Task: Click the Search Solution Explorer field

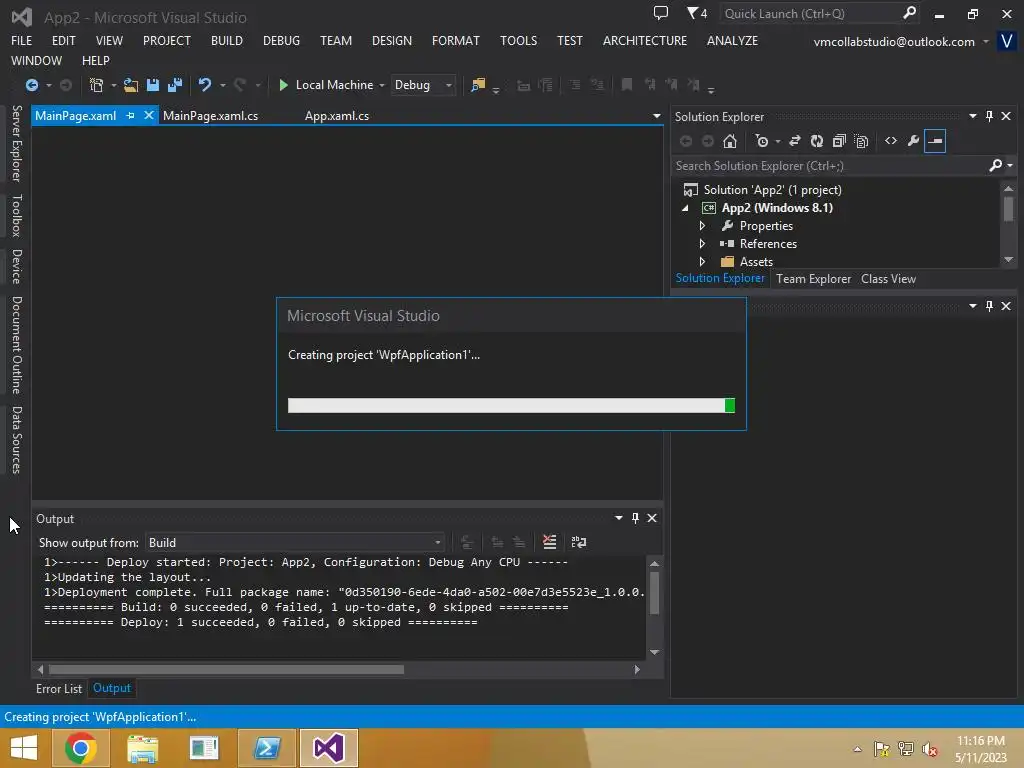Action: tap(829, 166)
